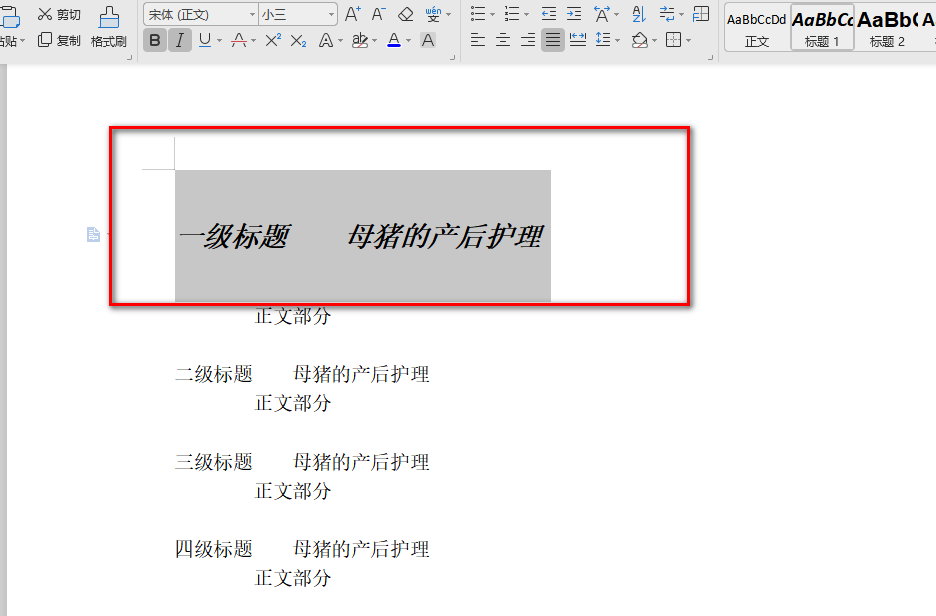Toggle strikethrough on the selected text

click(x=239, y=41)
